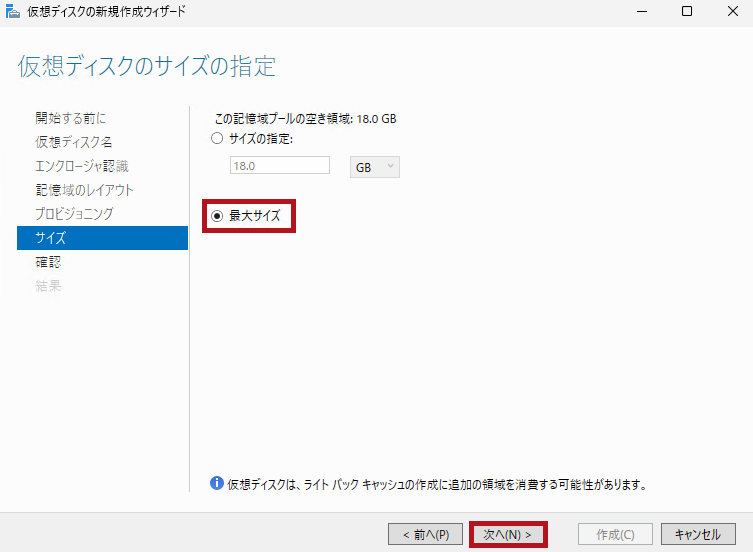Select the 最大サイズ radio button
The width and height of the screenshot is (753, 552).
point(217,215)
